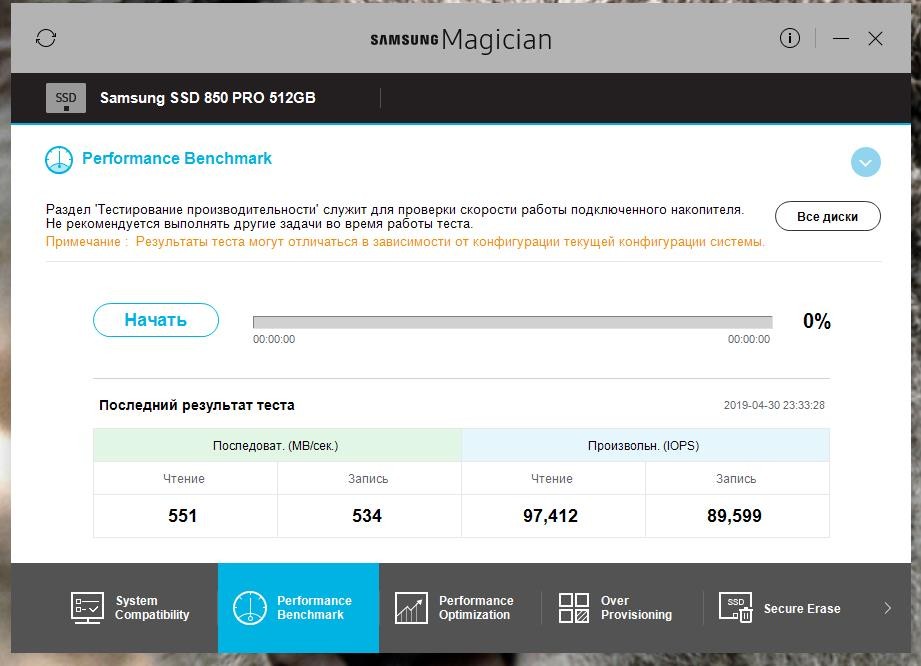
Task: Click the Performance Benchmark clock icon in header
Action: coord(60,159)
